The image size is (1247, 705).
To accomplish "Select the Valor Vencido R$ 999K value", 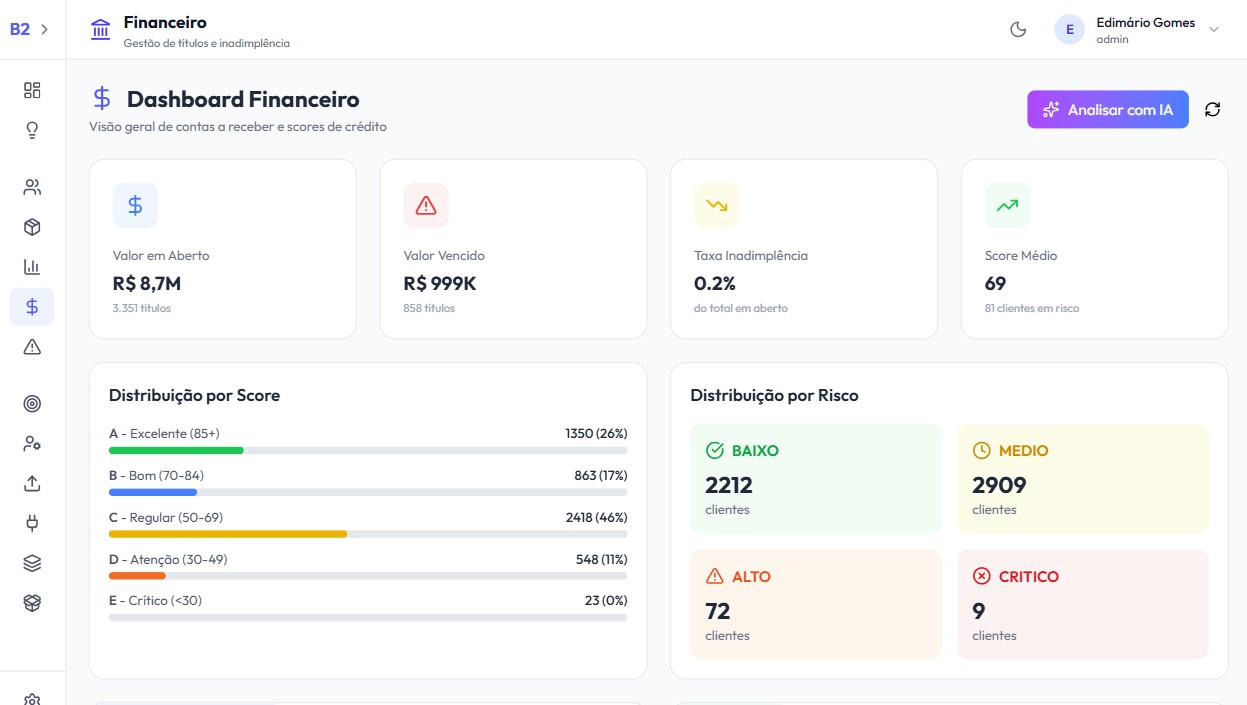I will [440, 283].
